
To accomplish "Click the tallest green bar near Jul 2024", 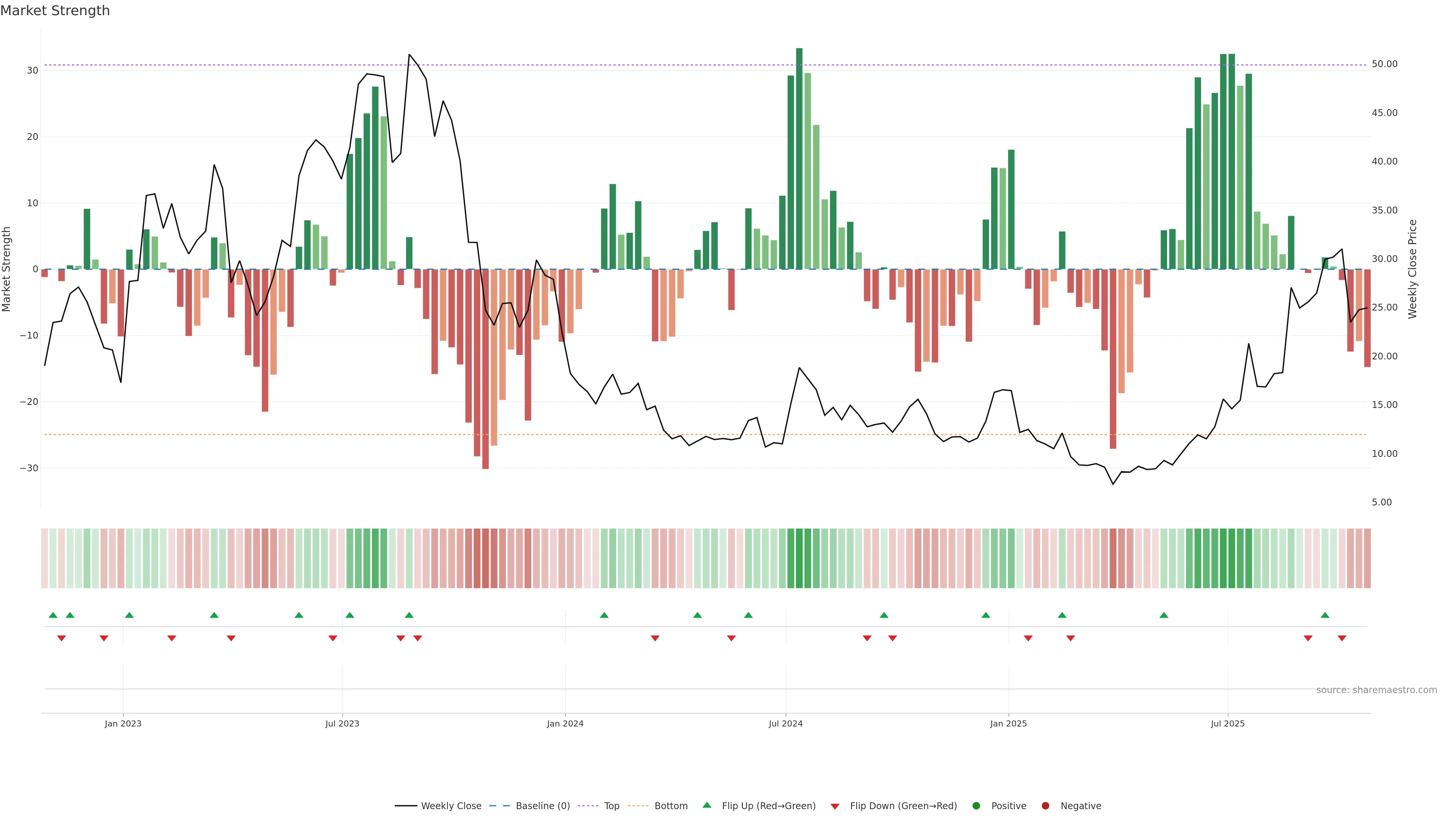I will pos(799,158).
